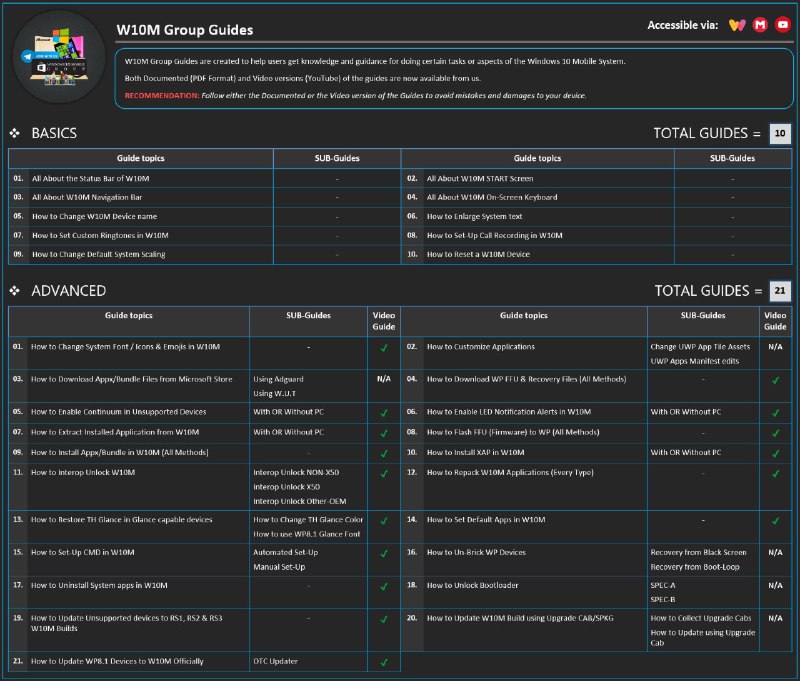The width and height of the screenshot is (800, 681).
Task: Click the green checkmark for Change System Font guide
Action: (384, 348)
